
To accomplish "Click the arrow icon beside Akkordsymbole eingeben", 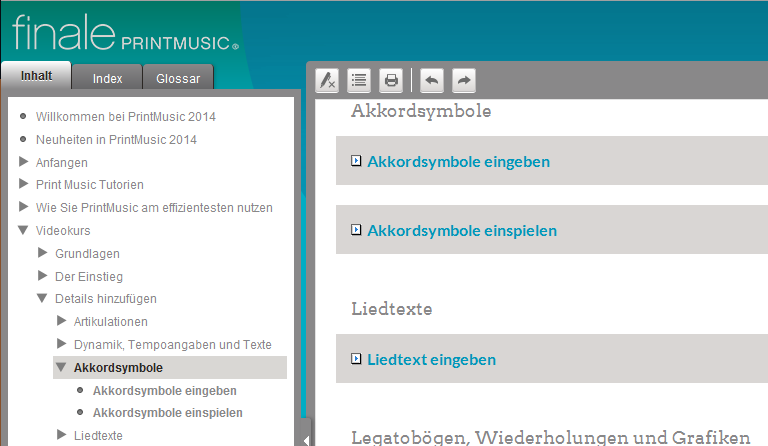I will pyautogui.click(x=356, y=161).
